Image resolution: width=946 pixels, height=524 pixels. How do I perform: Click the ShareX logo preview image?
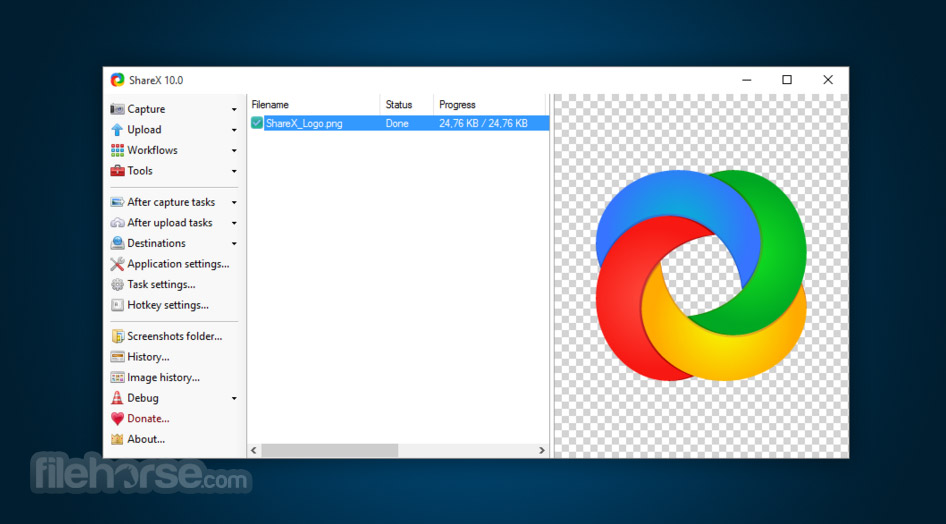[701, 276]
